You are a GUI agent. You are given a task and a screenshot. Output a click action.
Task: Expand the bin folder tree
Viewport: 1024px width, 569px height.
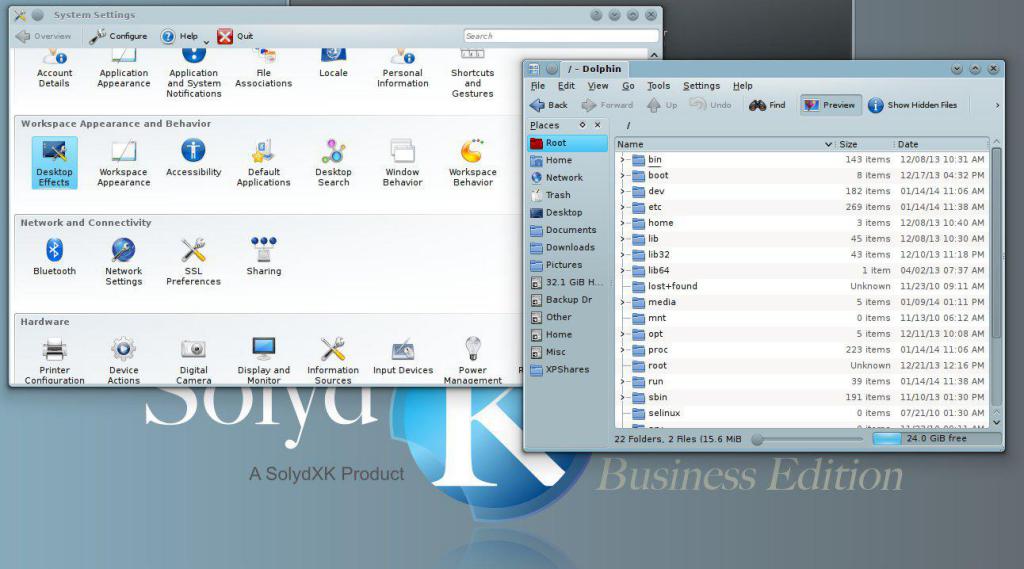click(x=622, y=159)
